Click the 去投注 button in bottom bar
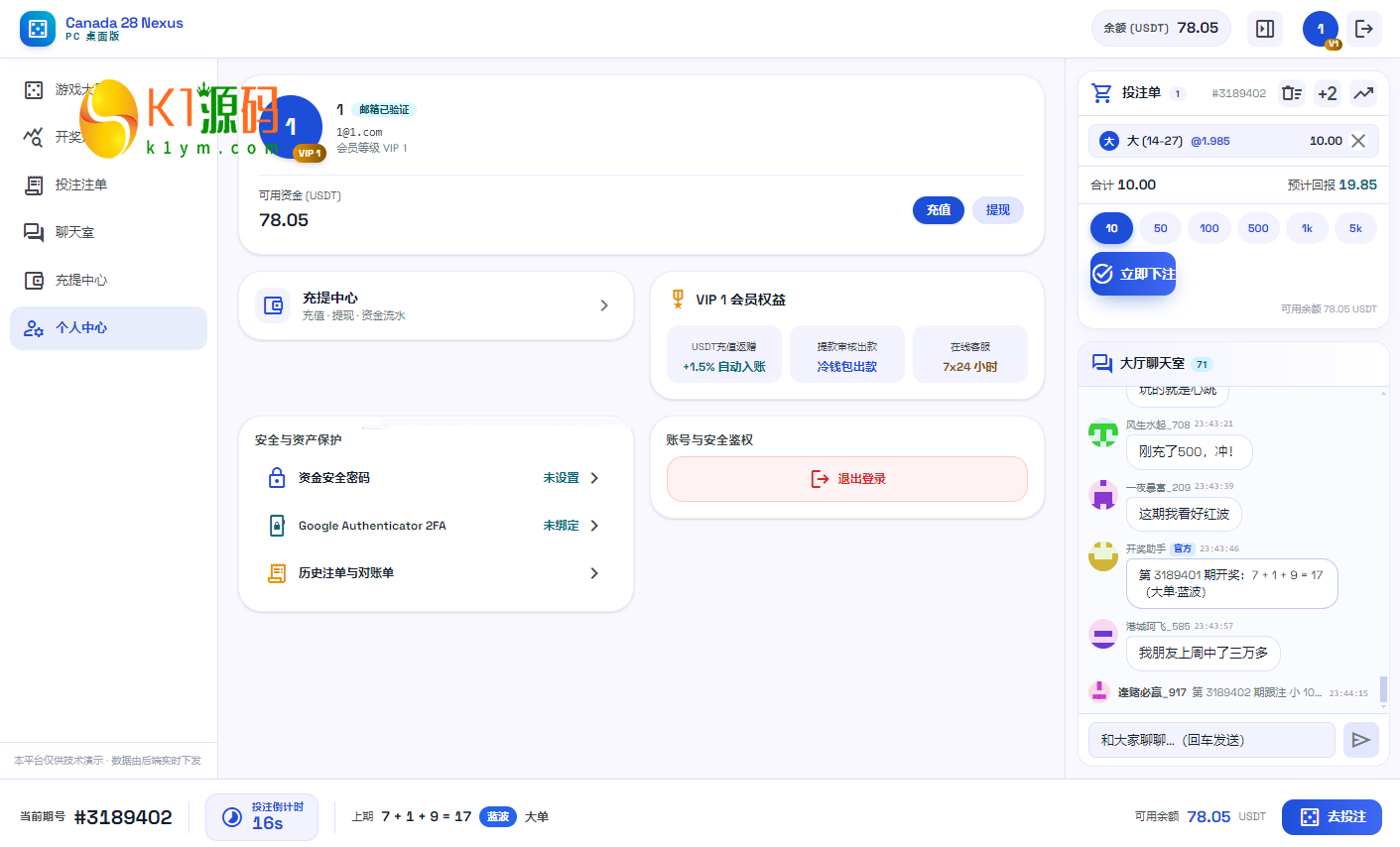This screenshot has height=847, width=1400. coord(1332,817)
